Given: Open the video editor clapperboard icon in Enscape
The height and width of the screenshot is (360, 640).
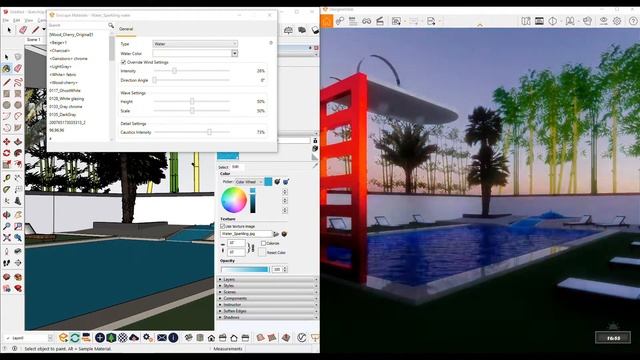Looking at the screenshot, I should click(380, 21).
